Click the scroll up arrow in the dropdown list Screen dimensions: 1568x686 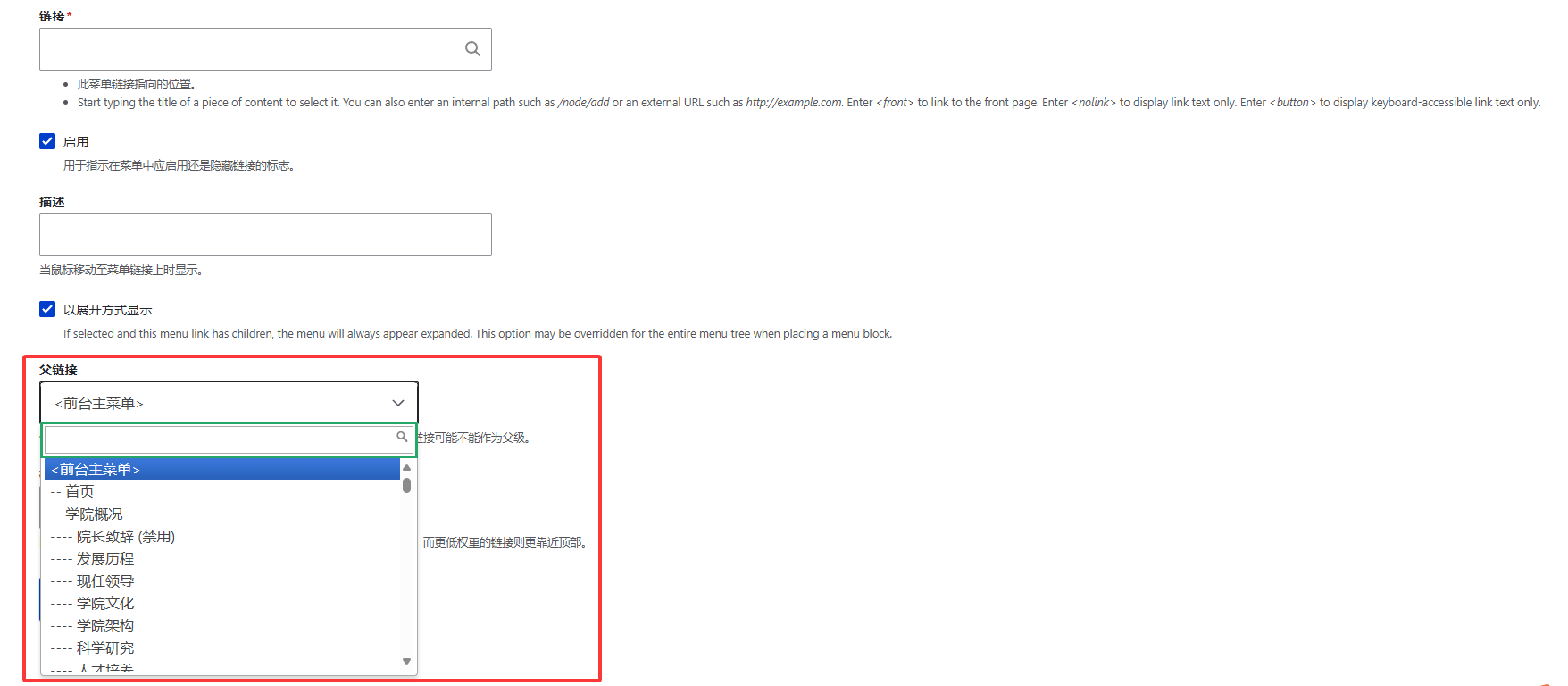(406, 468)
